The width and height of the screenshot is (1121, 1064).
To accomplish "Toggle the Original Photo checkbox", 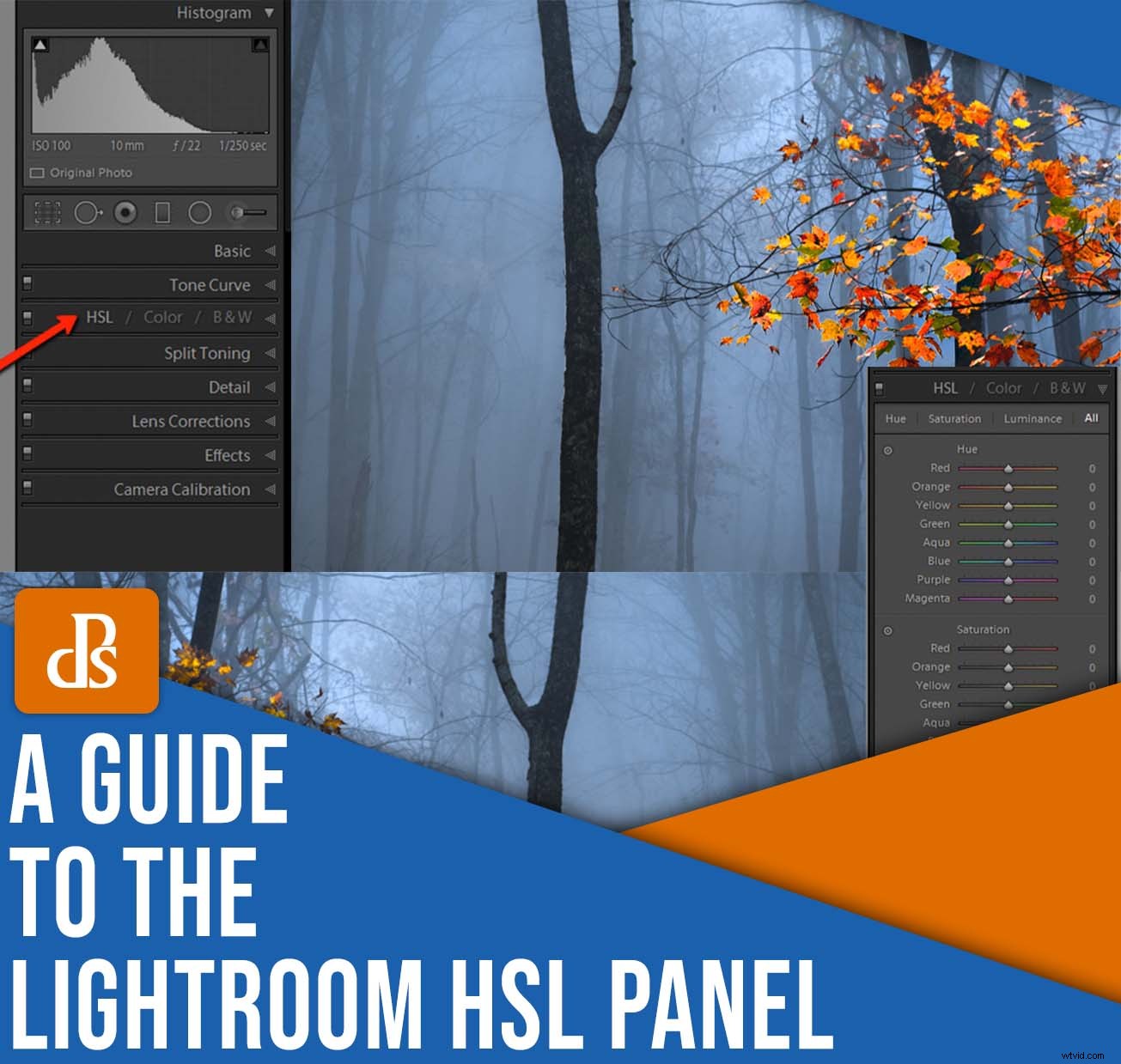I will click(x=37, y=173).
